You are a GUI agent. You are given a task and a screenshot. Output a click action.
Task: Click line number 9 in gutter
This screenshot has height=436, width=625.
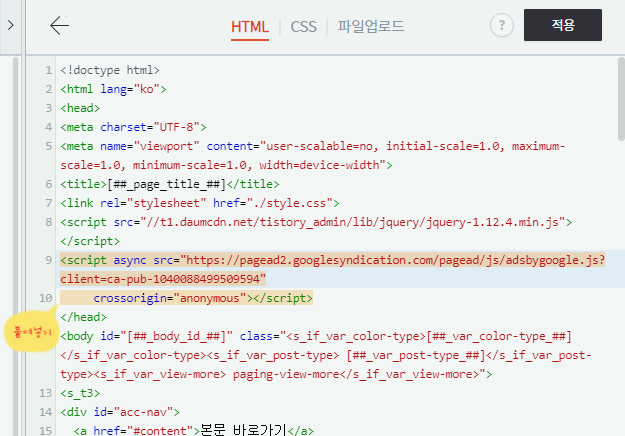pyautogui.click(x=49, y=260)
